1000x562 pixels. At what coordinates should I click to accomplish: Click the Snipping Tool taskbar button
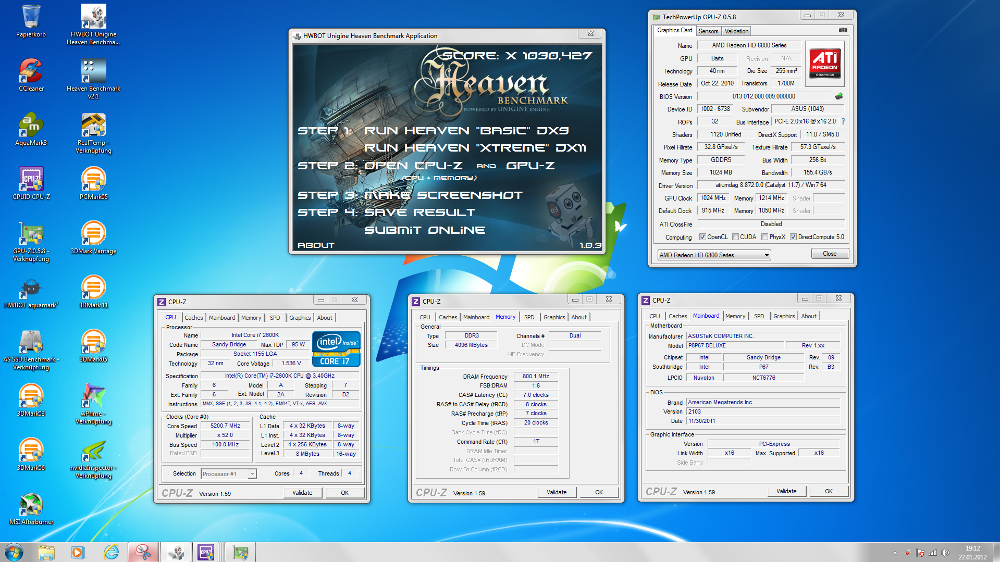(143, 552)
